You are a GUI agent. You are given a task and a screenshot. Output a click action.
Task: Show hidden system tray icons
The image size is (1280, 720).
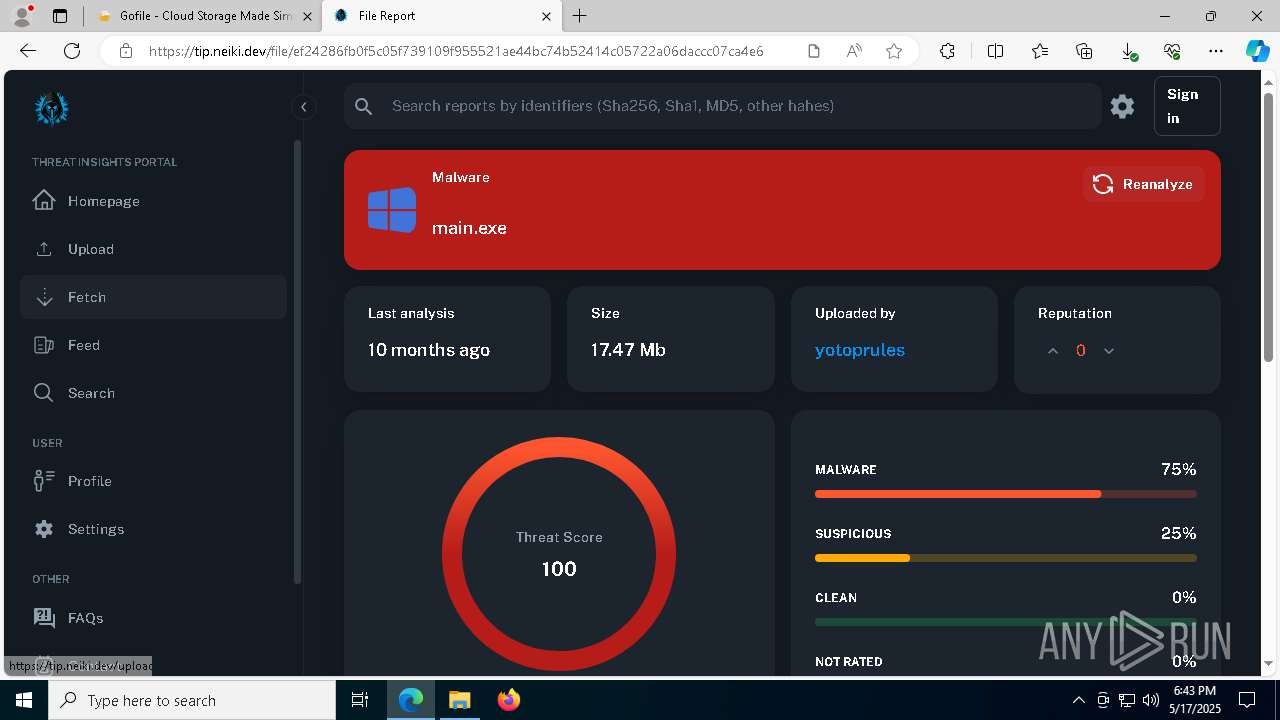point(1078,700)
